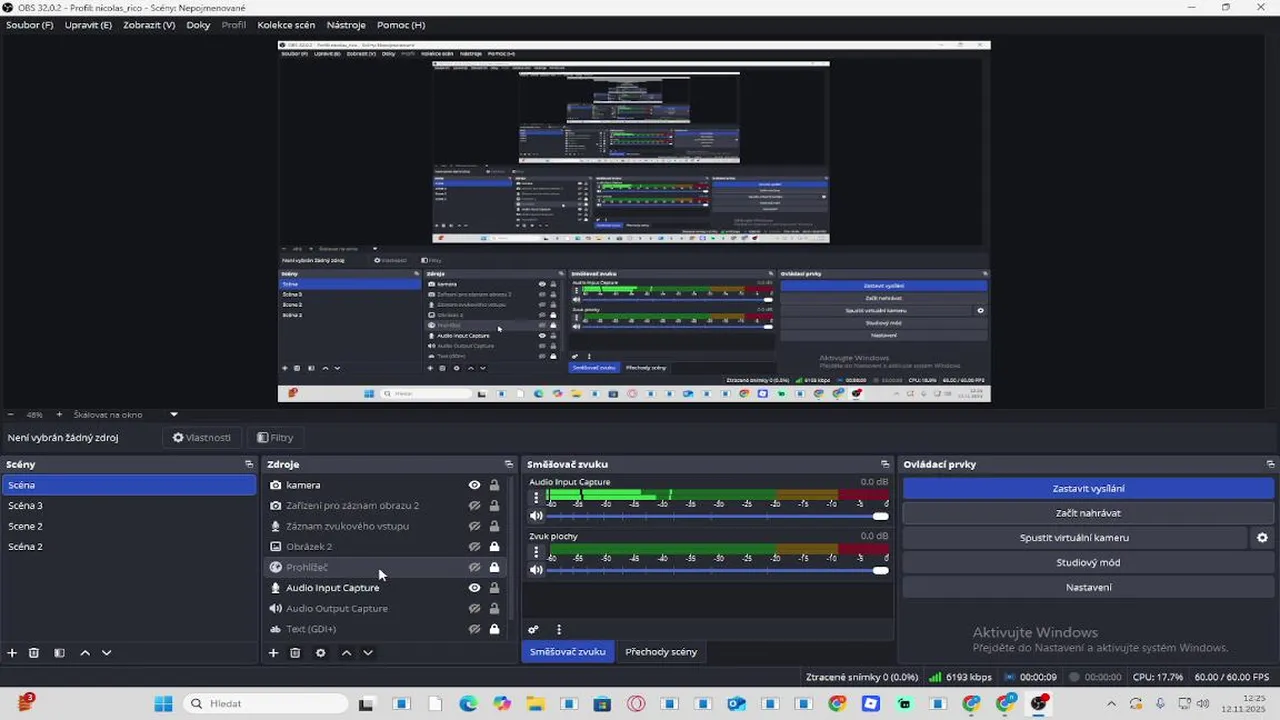
Task: Zoom out preview with minus icon
Action: 11,414
